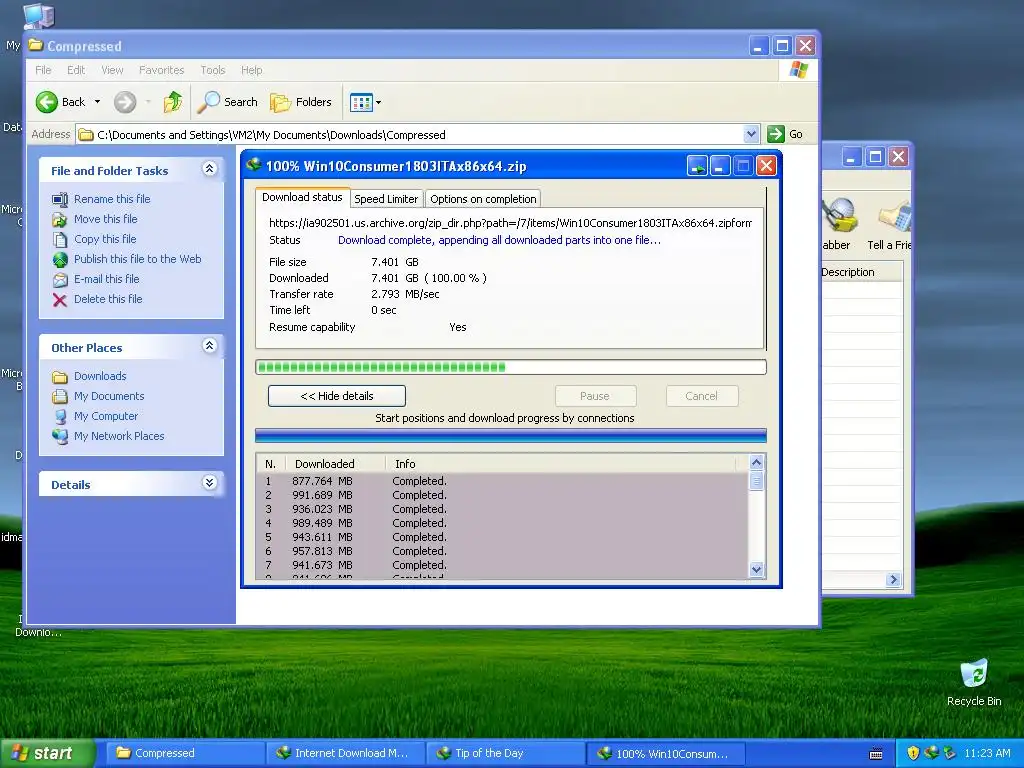Image resolution: width=1024 pixels, height=768 pixels.
Task: Click the globe publish icon
Action: 60,260
